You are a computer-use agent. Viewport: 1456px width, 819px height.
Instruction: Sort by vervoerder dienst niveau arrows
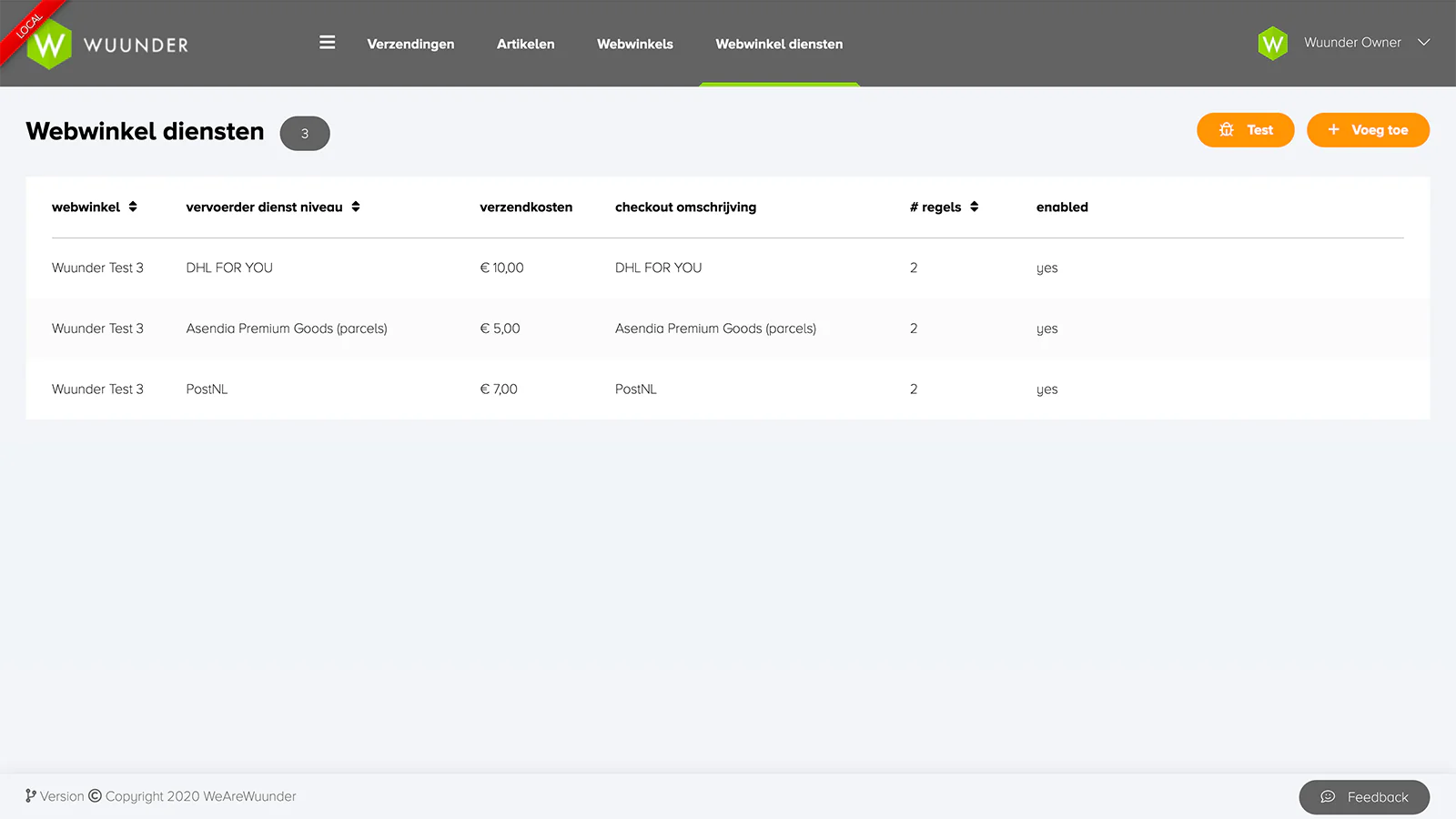pyautogui.click(x=356, y=207)
